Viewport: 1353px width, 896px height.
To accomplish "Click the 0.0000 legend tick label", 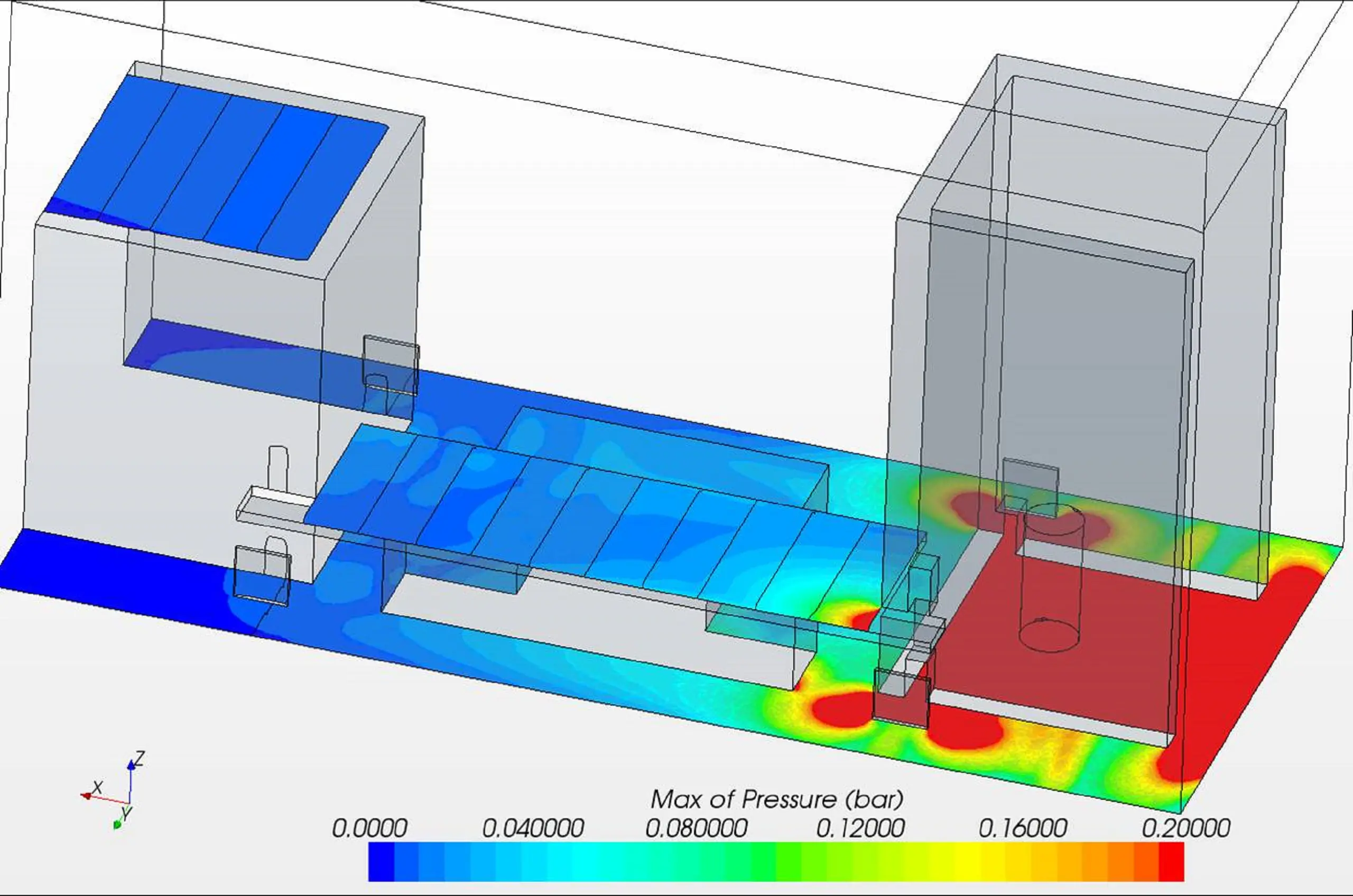I will pyautogui.click(x=369, y=828).
